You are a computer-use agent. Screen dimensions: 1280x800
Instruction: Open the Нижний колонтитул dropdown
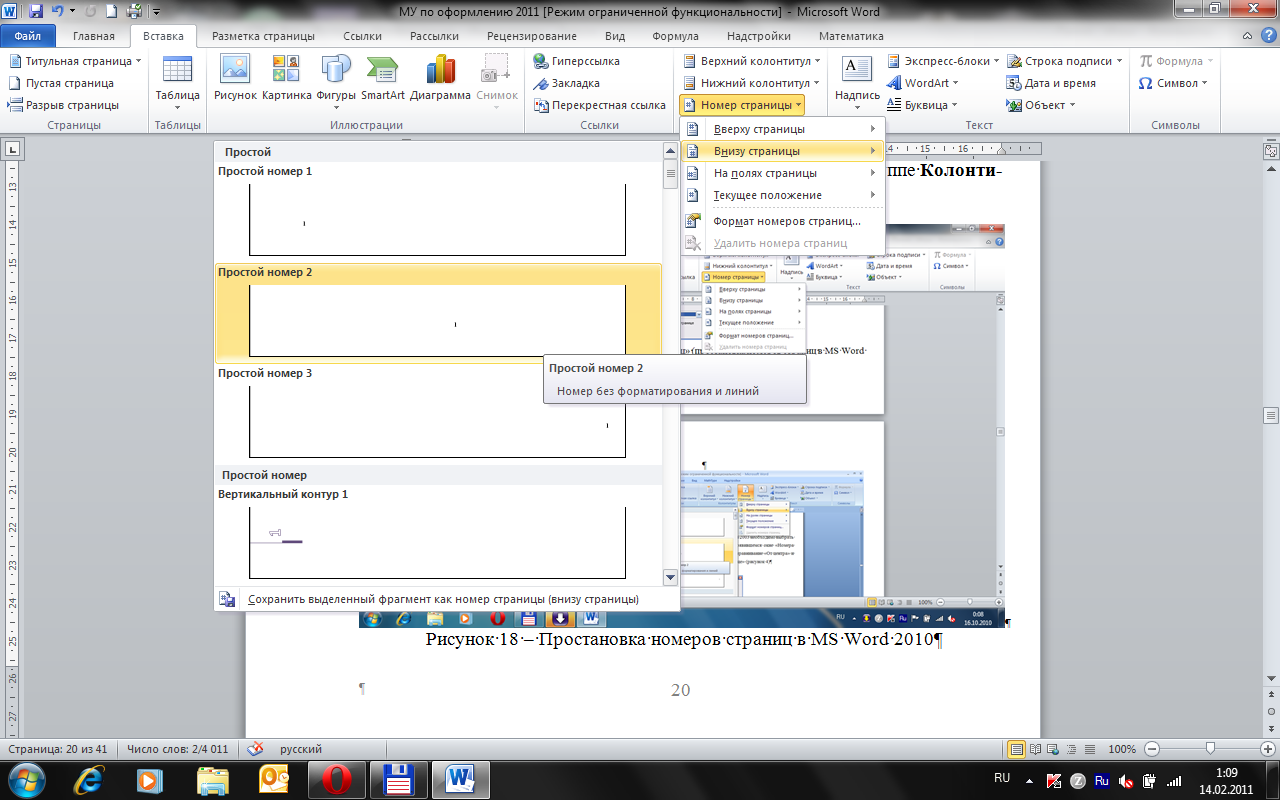click(816, 83)
